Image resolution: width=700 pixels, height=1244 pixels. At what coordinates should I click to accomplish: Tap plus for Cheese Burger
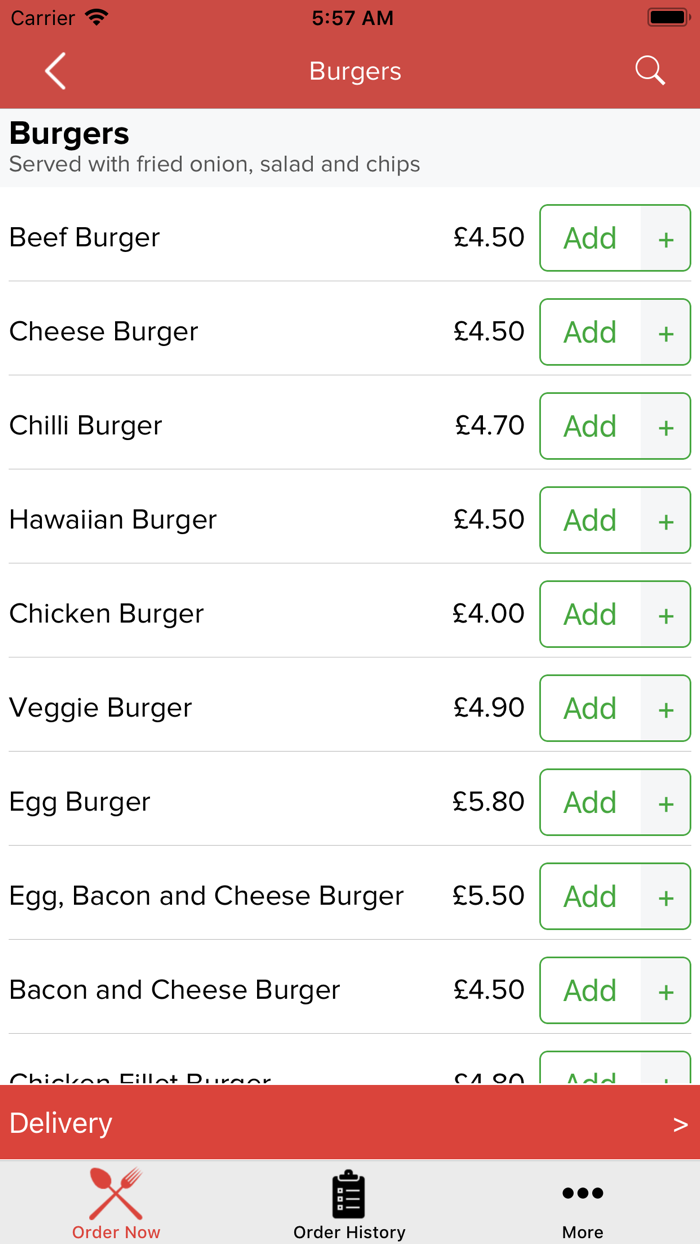(666, 333)
